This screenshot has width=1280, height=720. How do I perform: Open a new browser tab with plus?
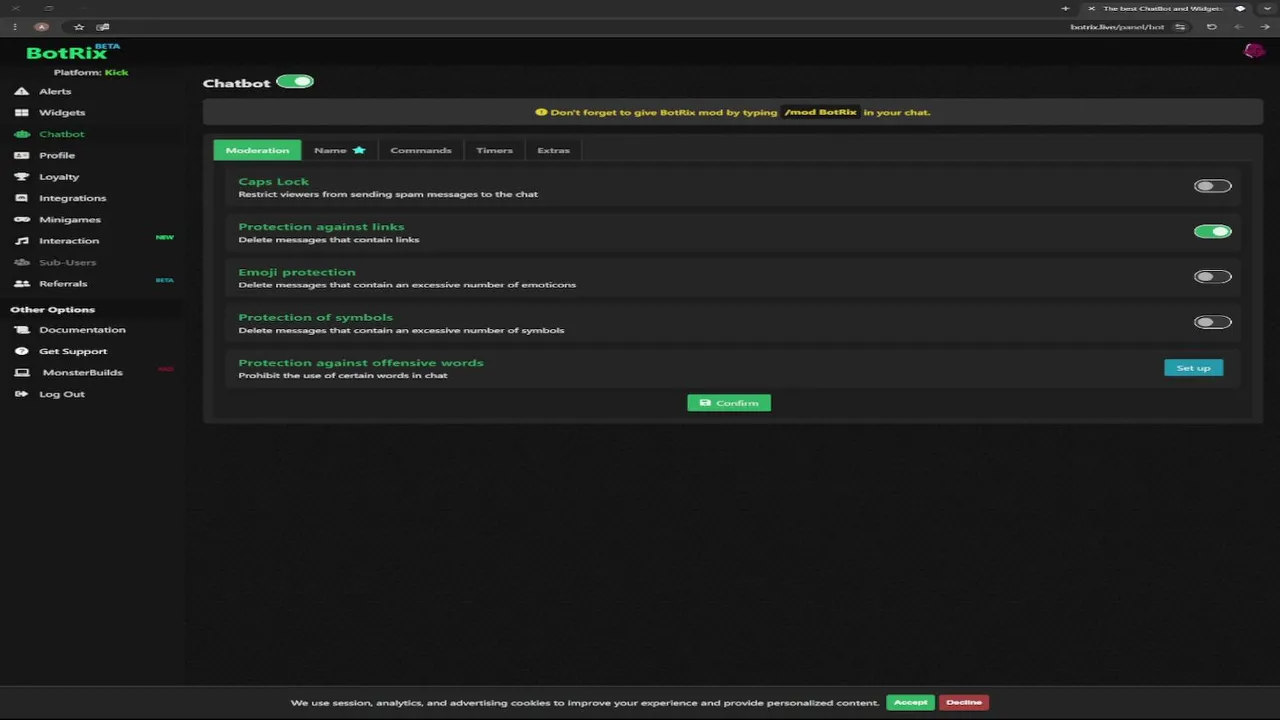[1065, 8]
